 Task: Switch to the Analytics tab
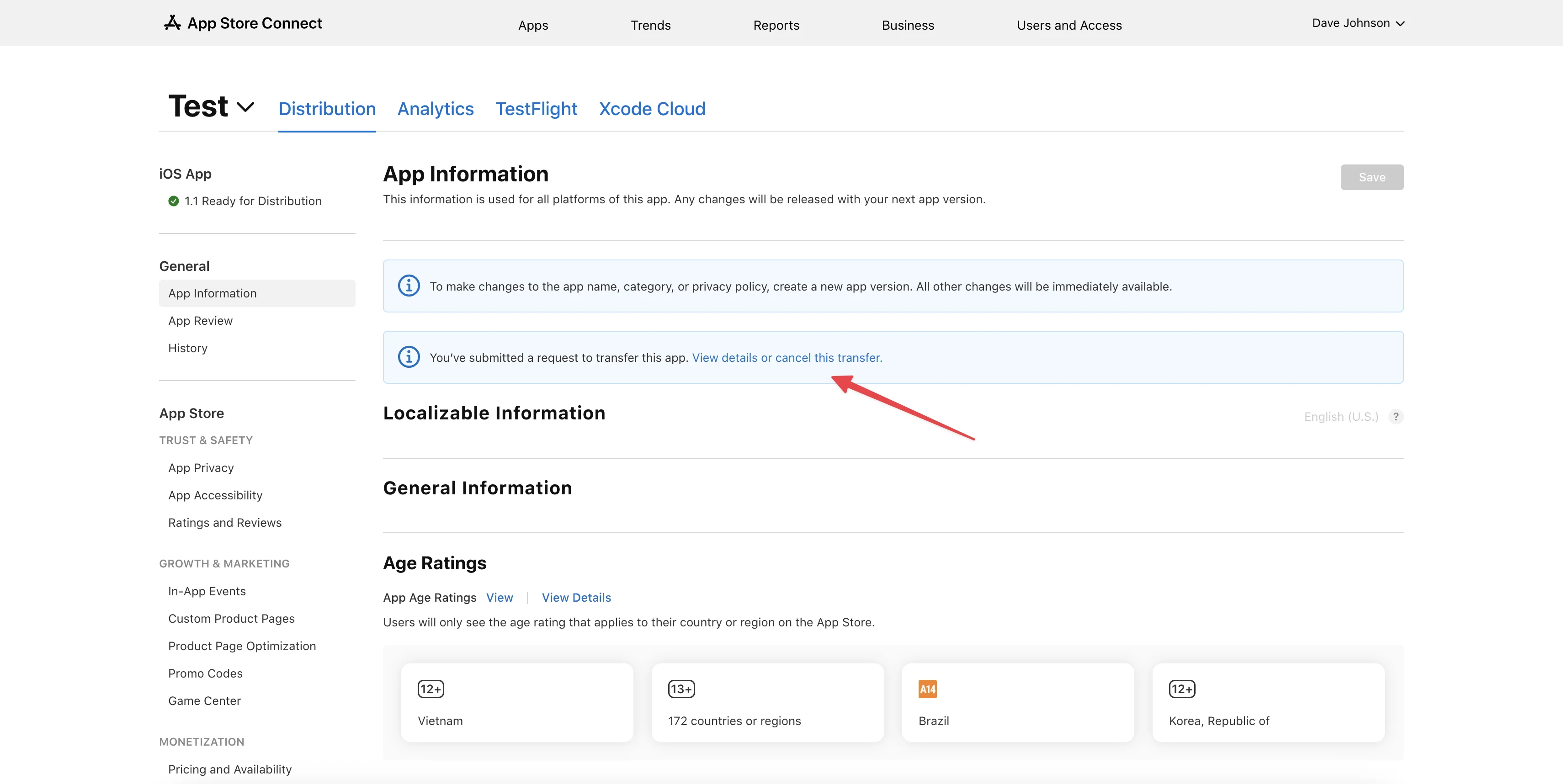(436, 109)
